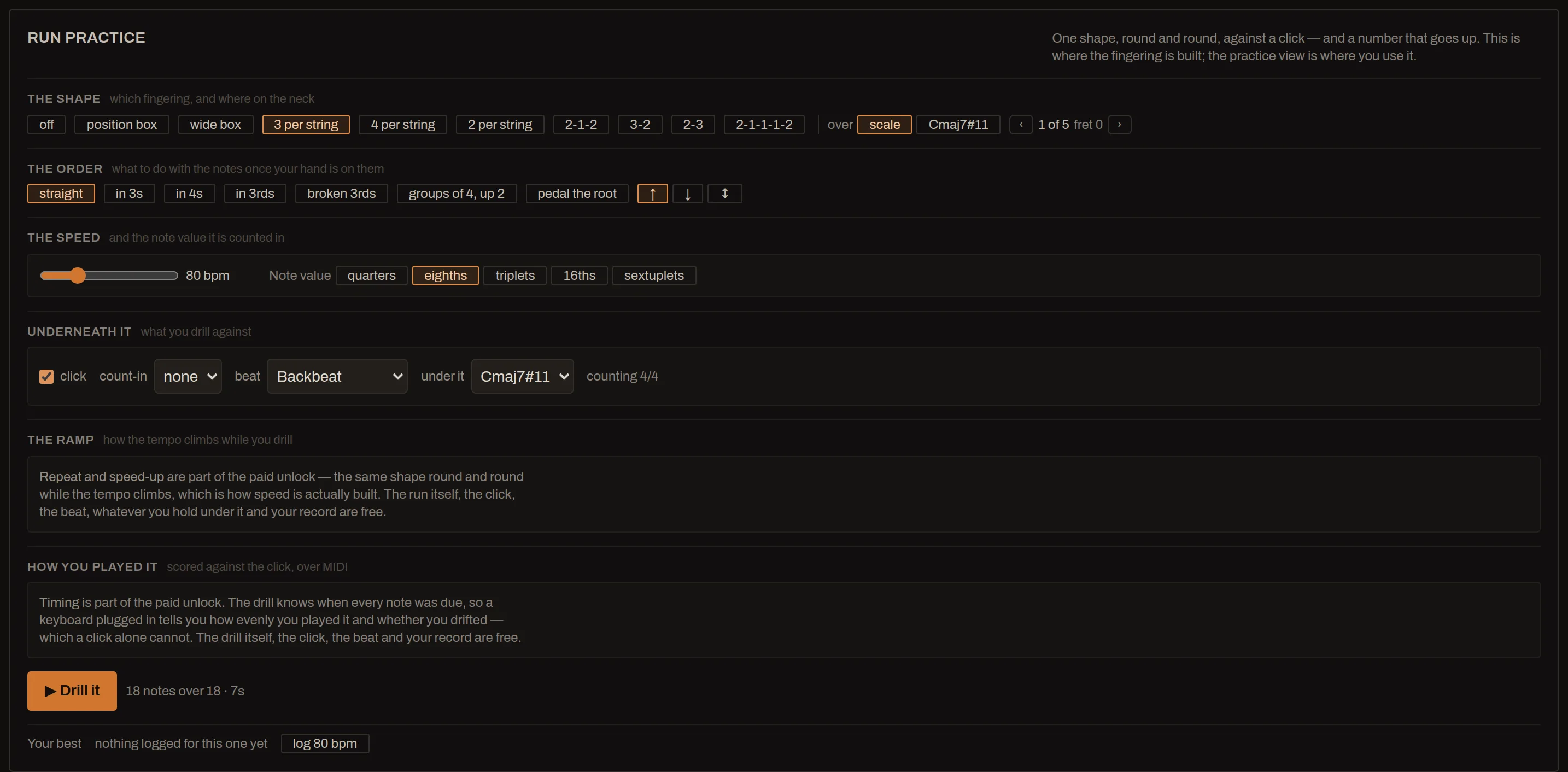
Task: Play over the scale
Action: pos(885,124)
